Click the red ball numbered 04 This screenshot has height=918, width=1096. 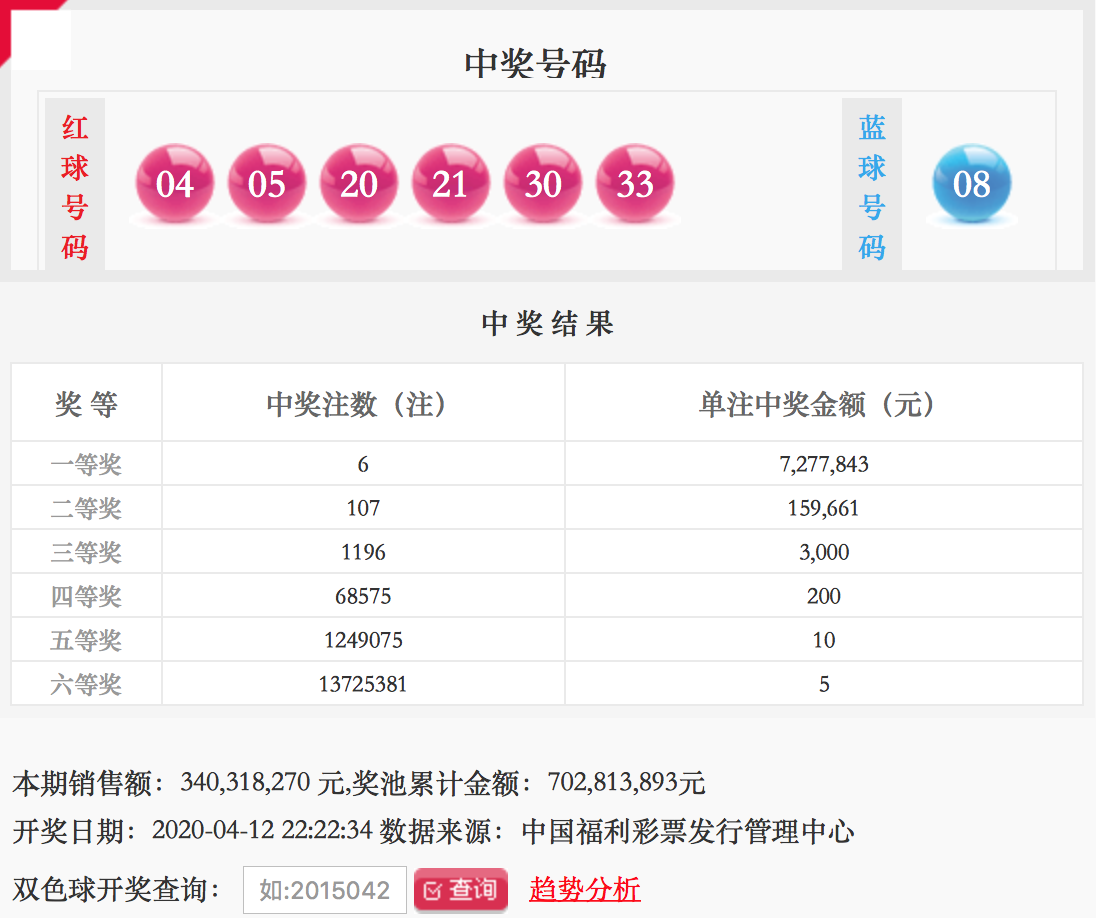coord(175,184)
